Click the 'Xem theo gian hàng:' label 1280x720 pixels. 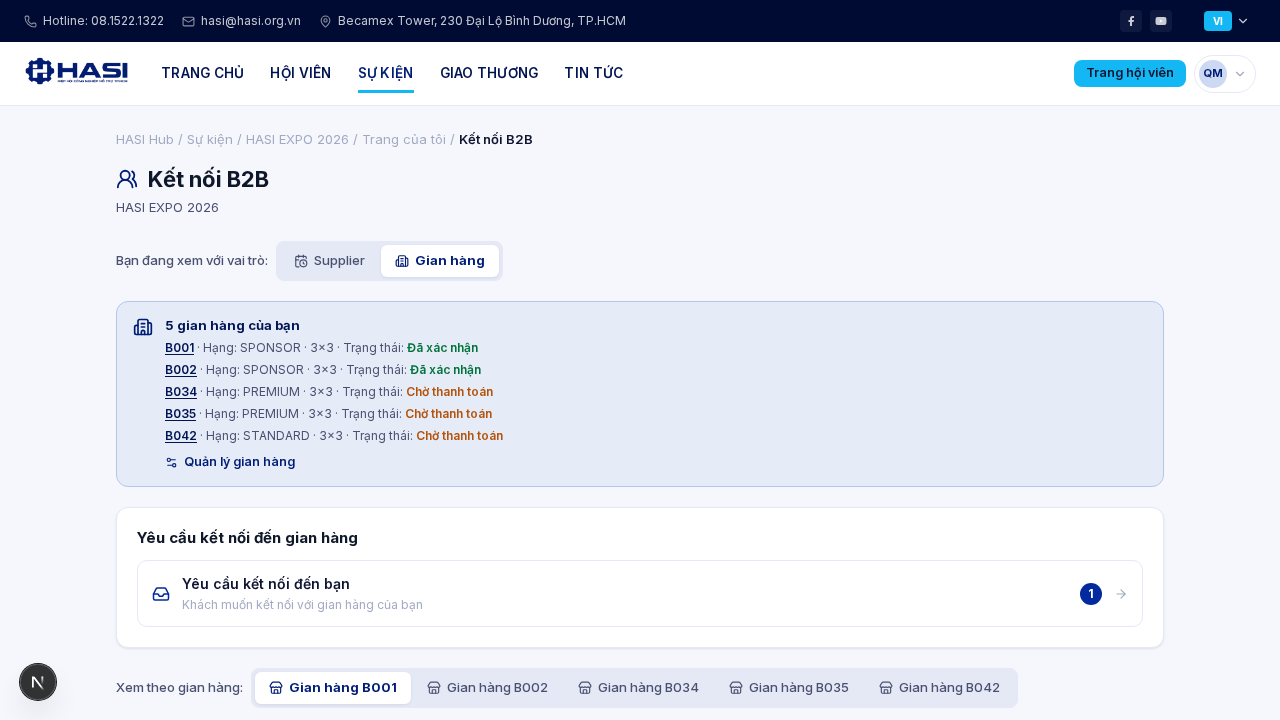click(x=179, y=688)
